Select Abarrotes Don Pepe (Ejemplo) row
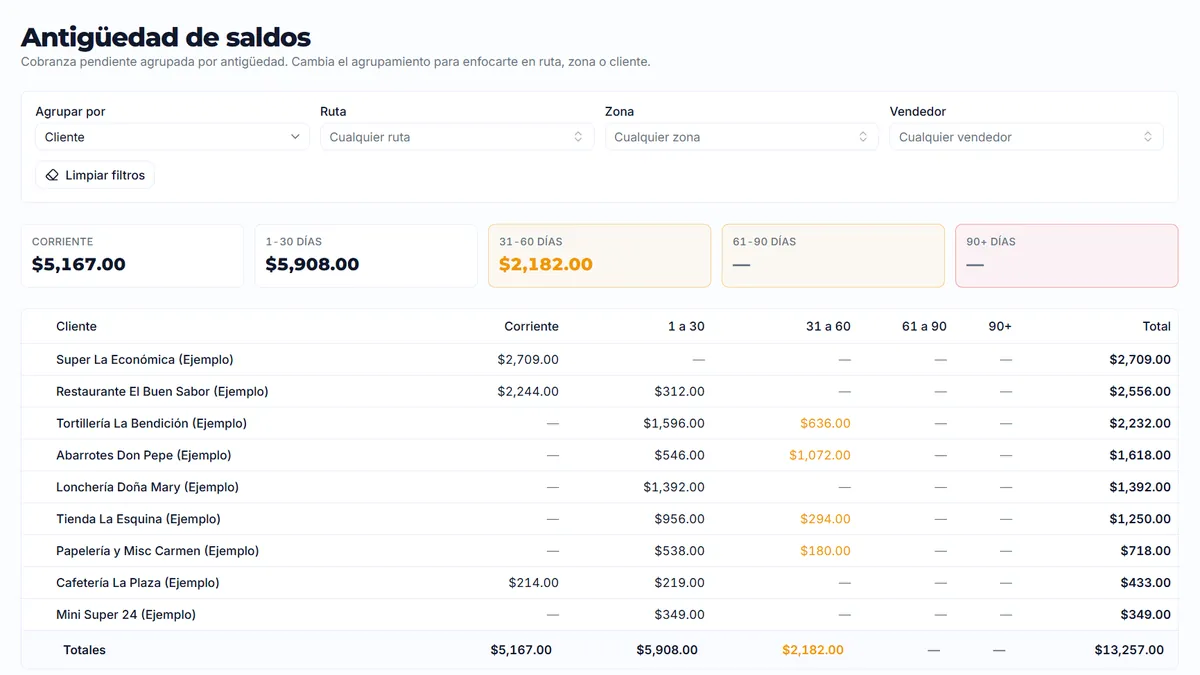Viewport: 1200px width, 675px height. tap(600, 456)
